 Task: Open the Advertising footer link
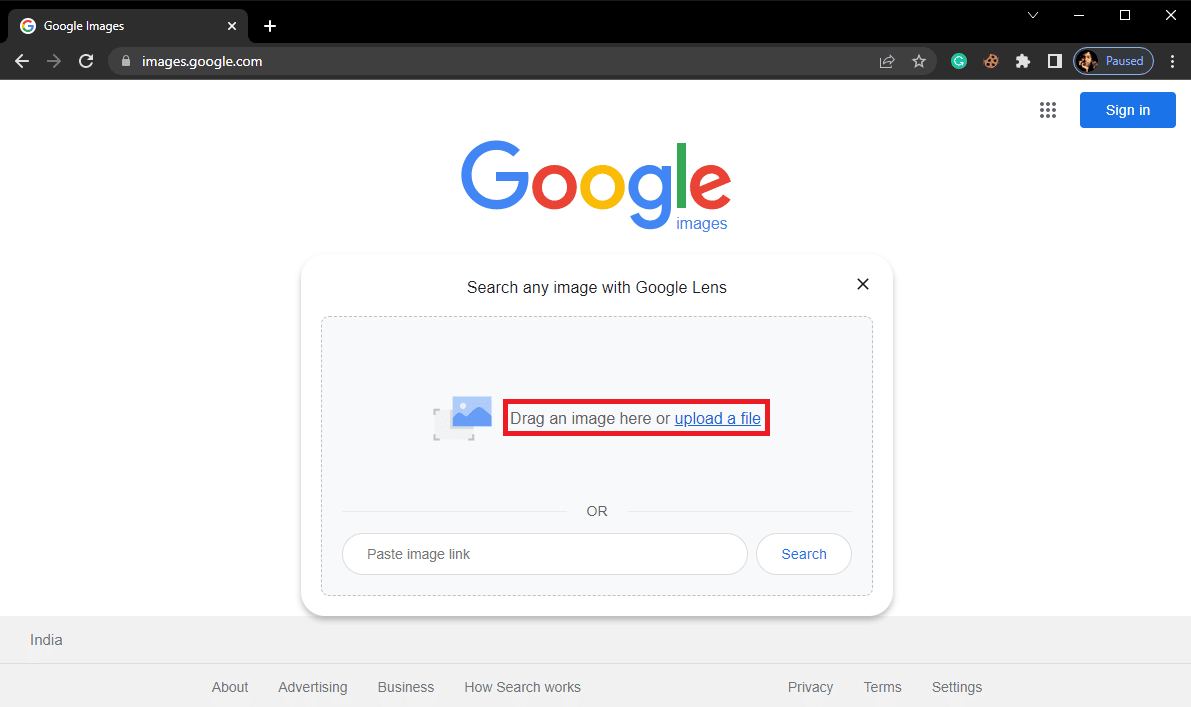point(312,687)
